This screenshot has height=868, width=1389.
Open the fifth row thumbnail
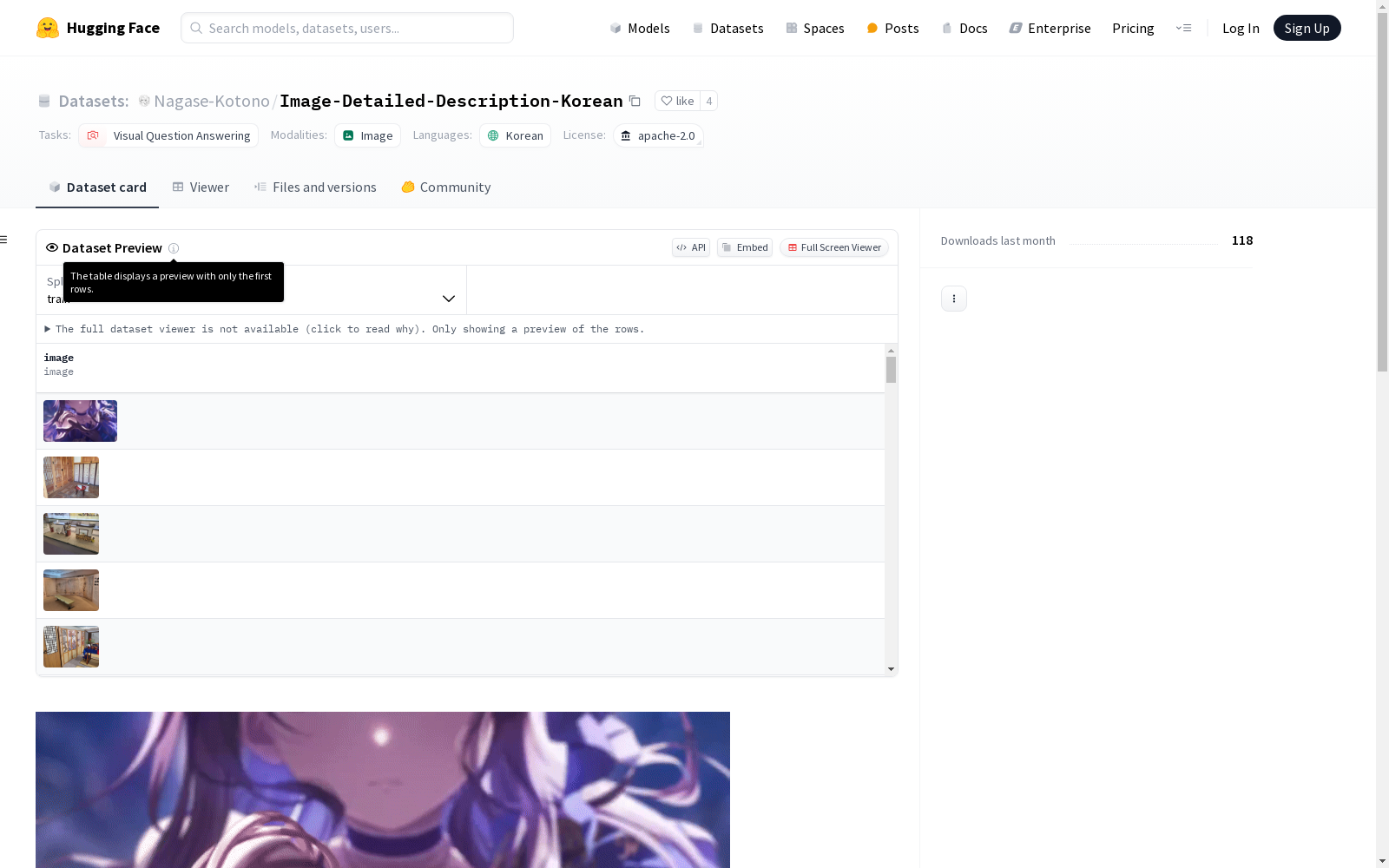point(71,647)
